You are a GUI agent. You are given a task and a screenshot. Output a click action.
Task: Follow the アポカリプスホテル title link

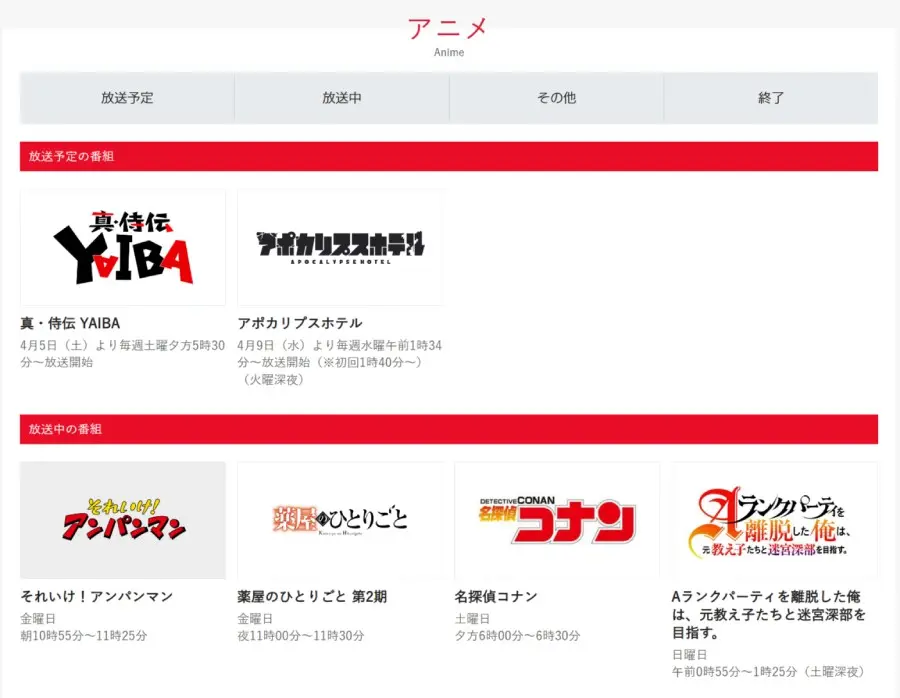tap(300, 323)
